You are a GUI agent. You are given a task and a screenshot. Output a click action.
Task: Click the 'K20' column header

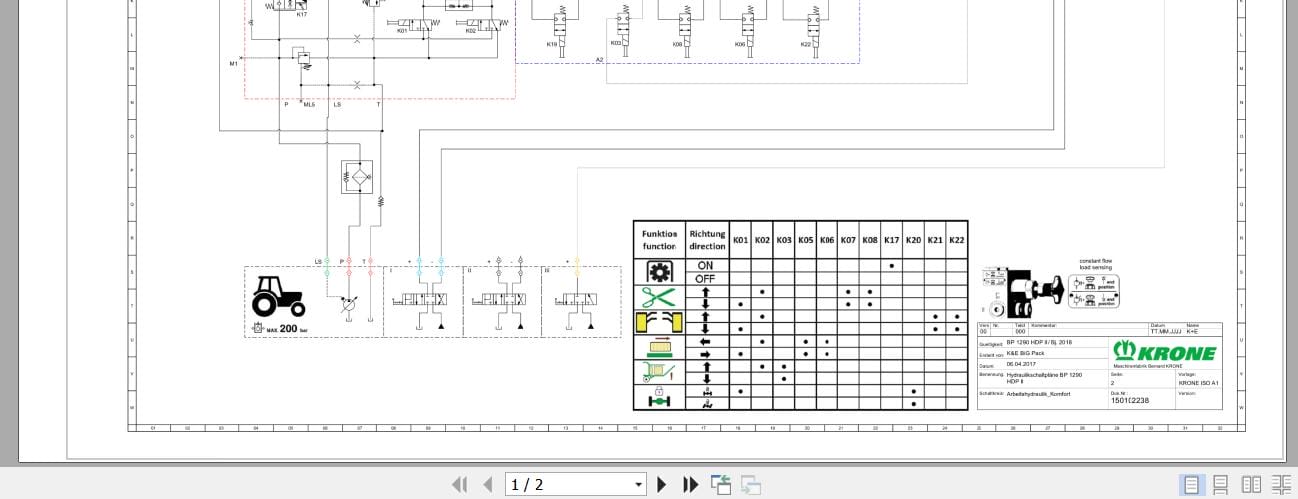[913, 240]
